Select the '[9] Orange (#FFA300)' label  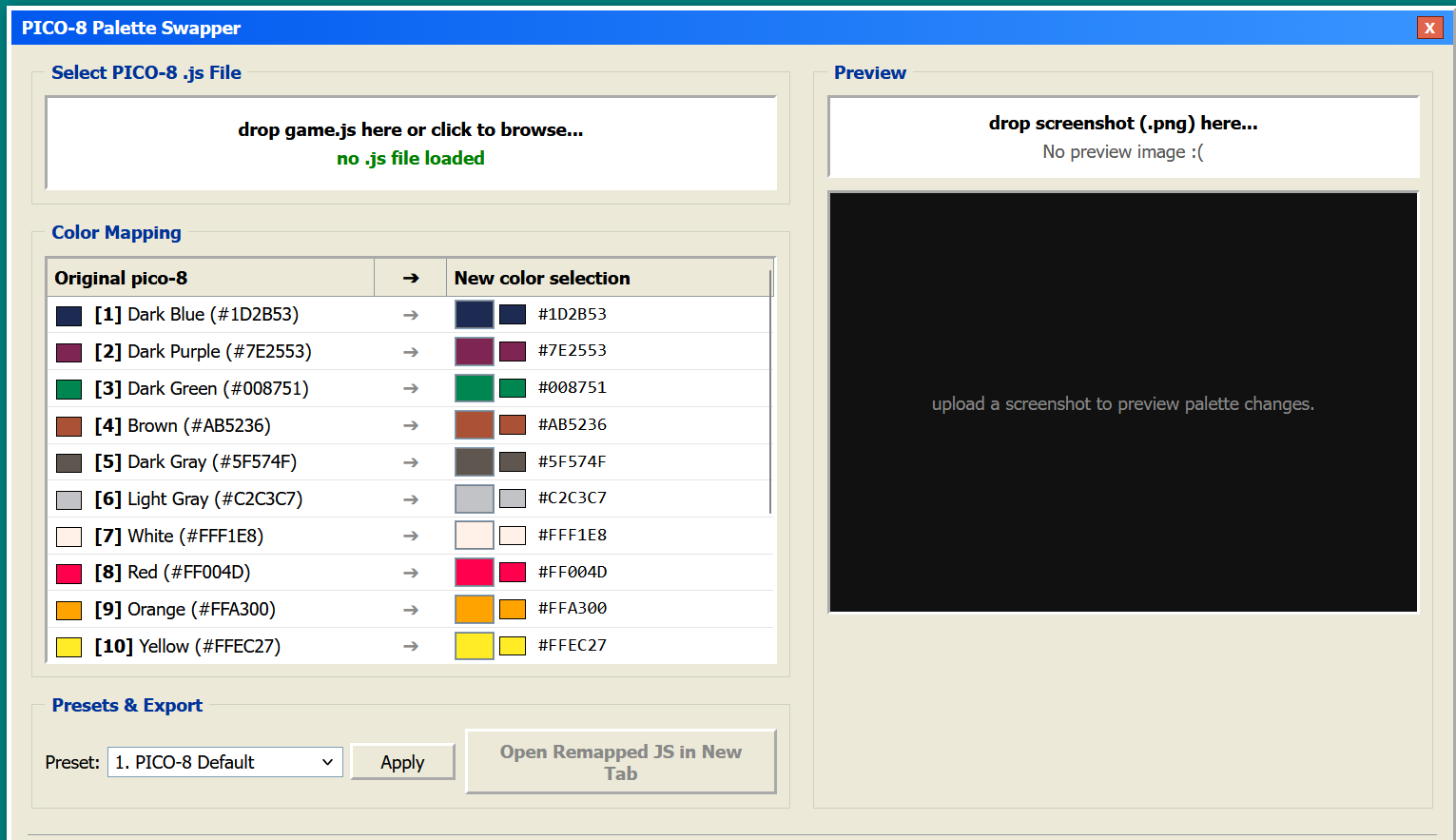185,609
